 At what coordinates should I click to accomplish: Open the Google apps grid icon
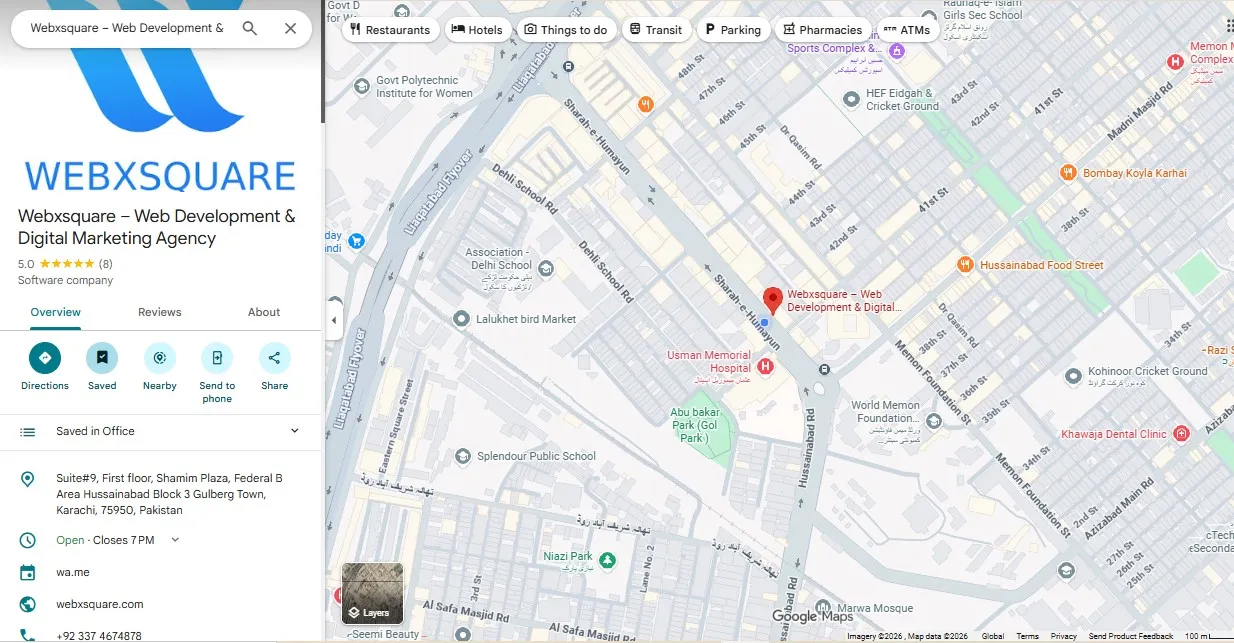(1228, 27)
